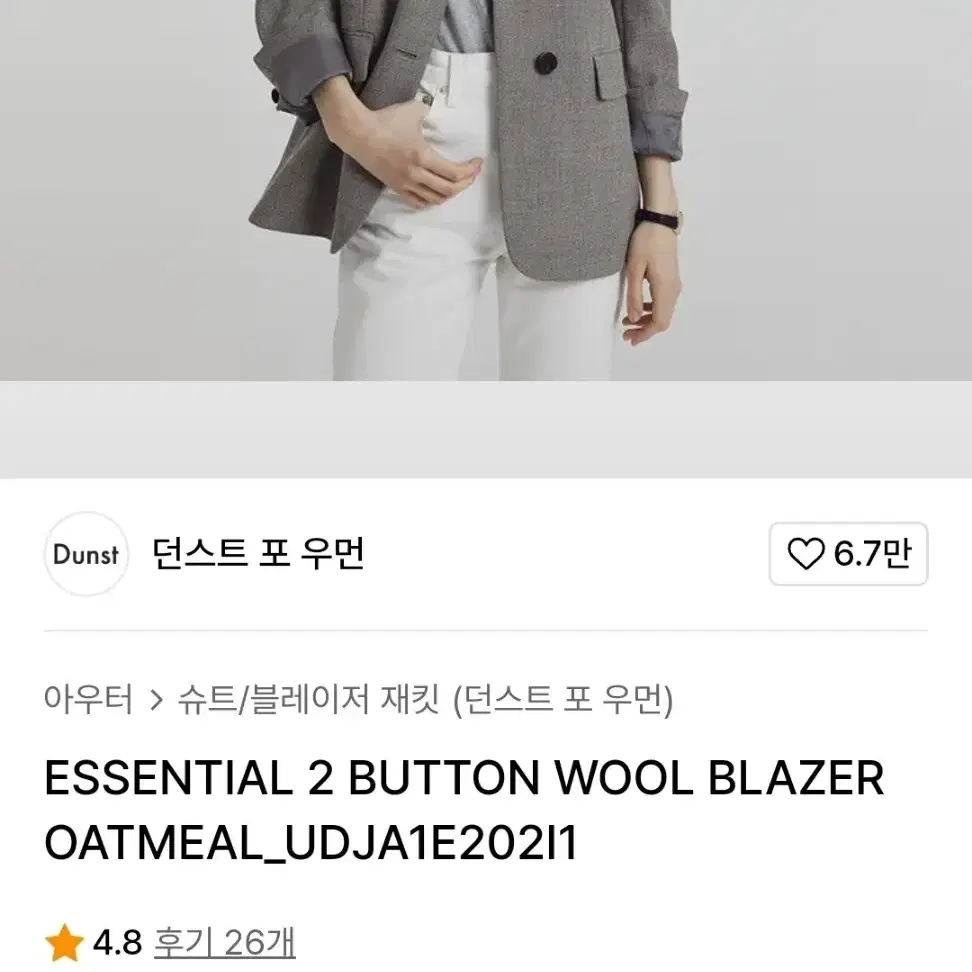Tap the model product photo
972x972 pixels.
coord(486,190)
